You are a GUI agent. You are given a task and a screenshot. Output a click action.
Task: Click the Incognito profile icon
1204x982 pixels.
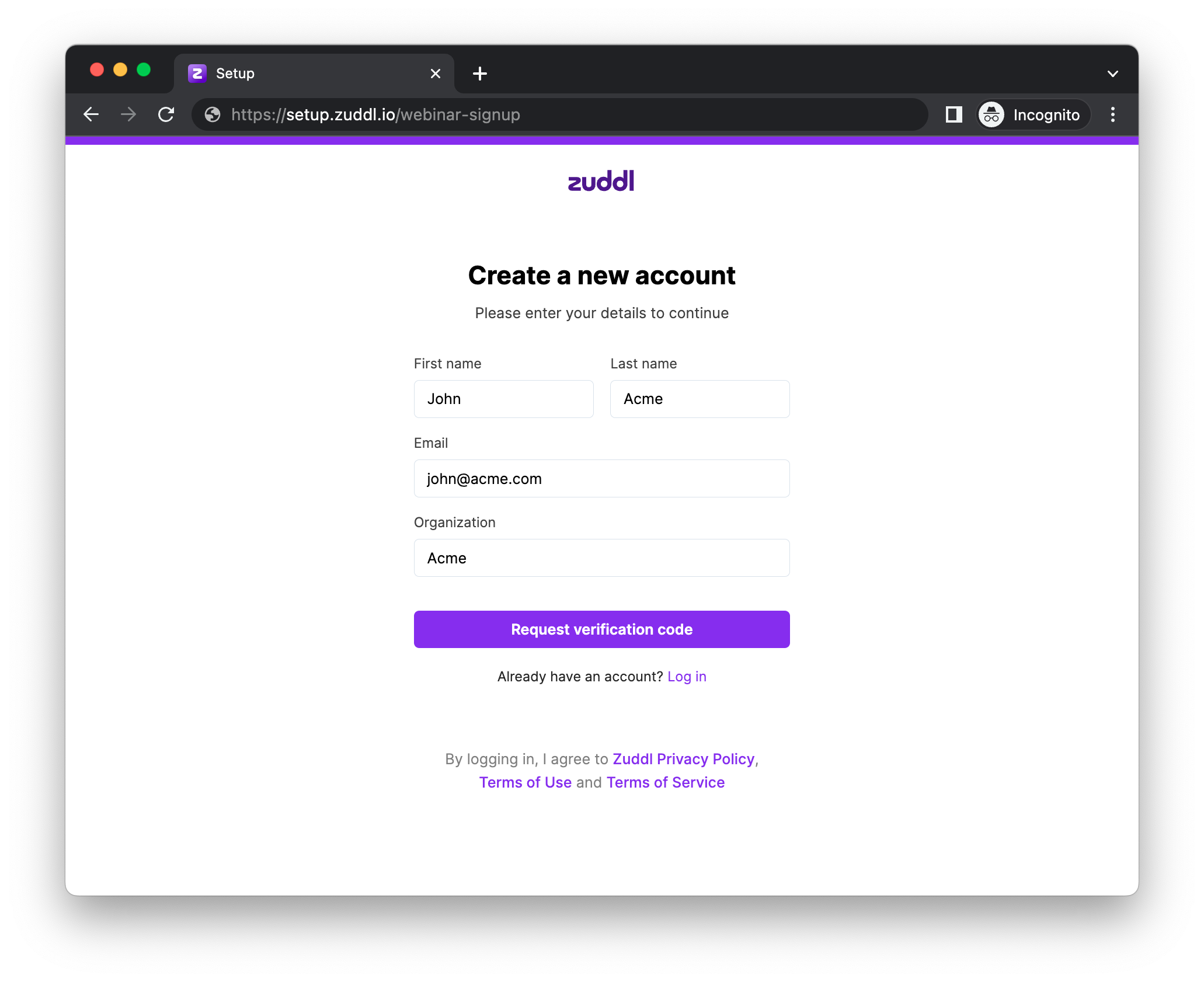pyautogui.click(x=991, y=114)
